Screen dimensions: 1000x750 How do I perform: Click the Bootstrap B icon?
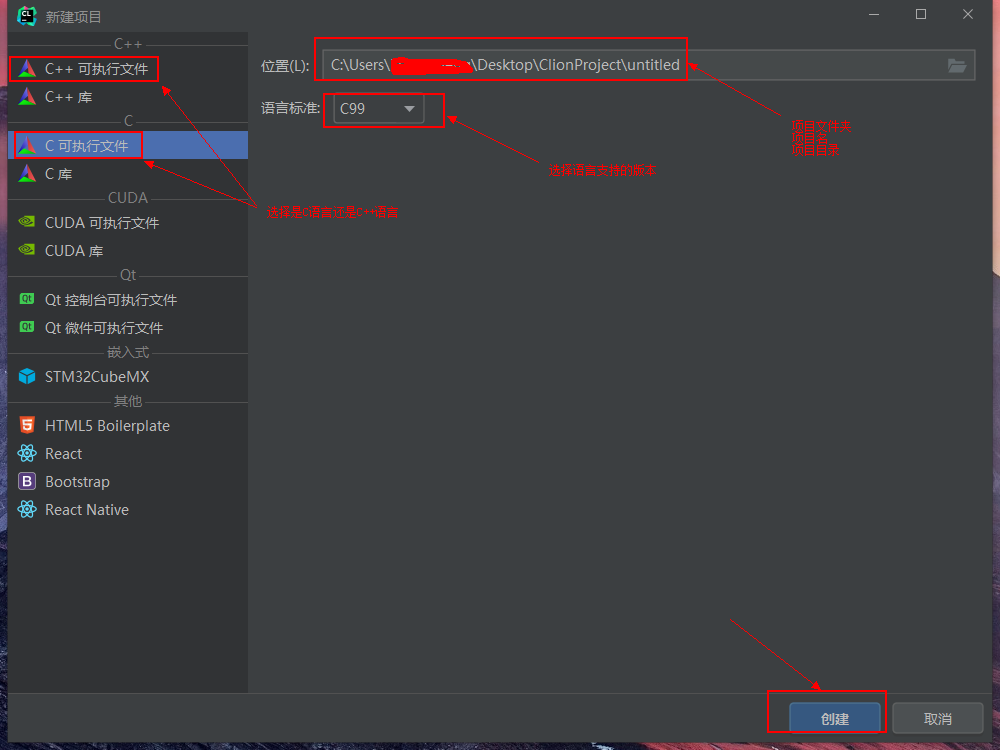[27, 482]
